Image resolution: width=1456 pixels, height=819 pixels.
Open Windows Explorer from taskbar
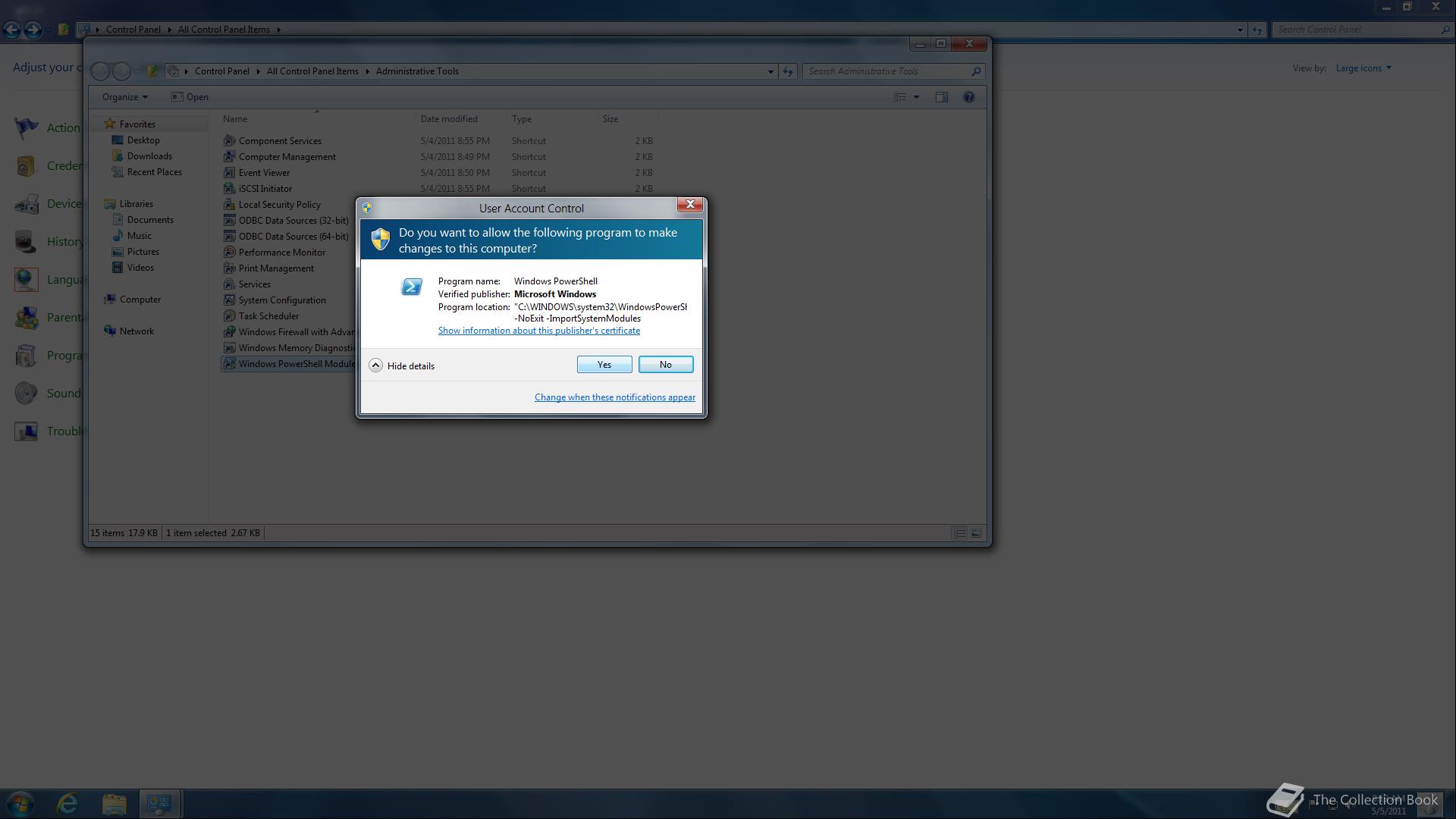(114, 804)
